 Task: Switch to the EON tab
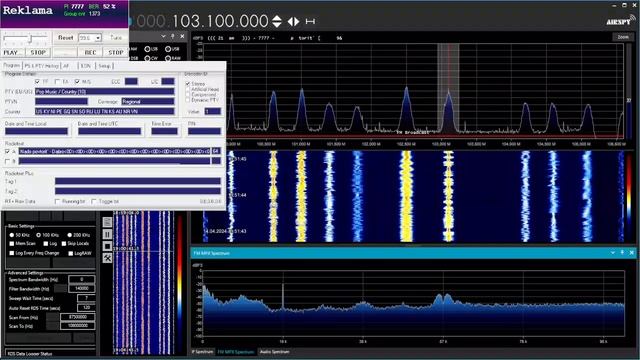[x=85, y=66]
